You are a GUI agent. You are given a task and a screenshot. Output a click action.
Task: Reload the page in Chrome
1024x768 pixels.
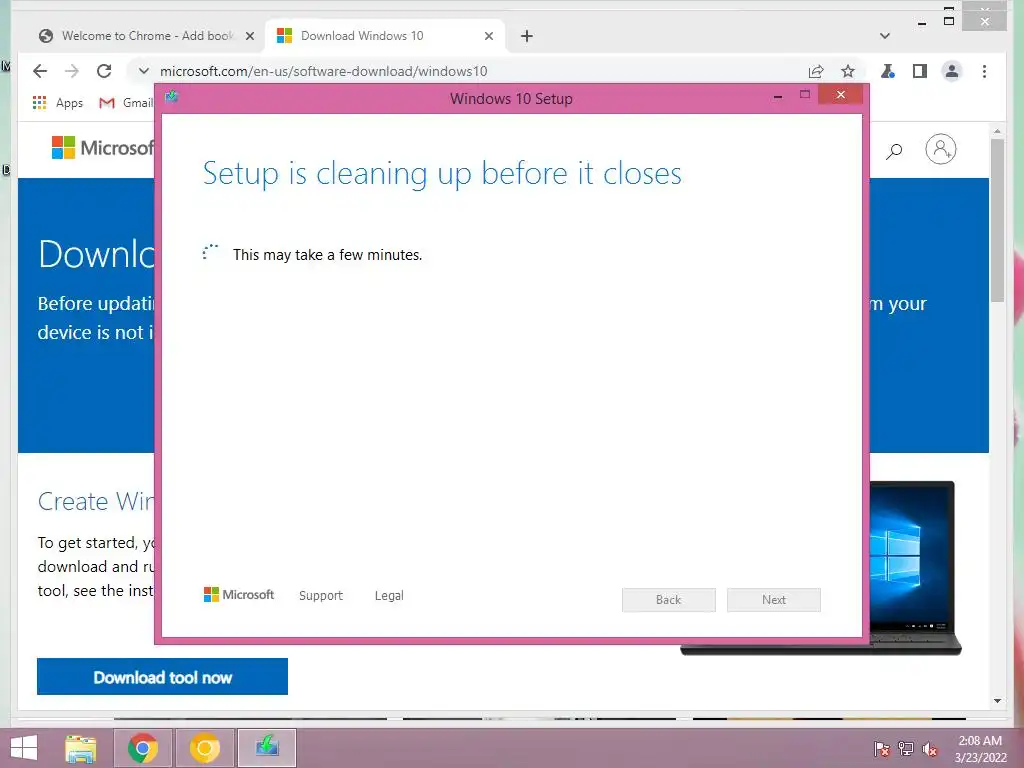pyautogui.click(x=104, y=71)
